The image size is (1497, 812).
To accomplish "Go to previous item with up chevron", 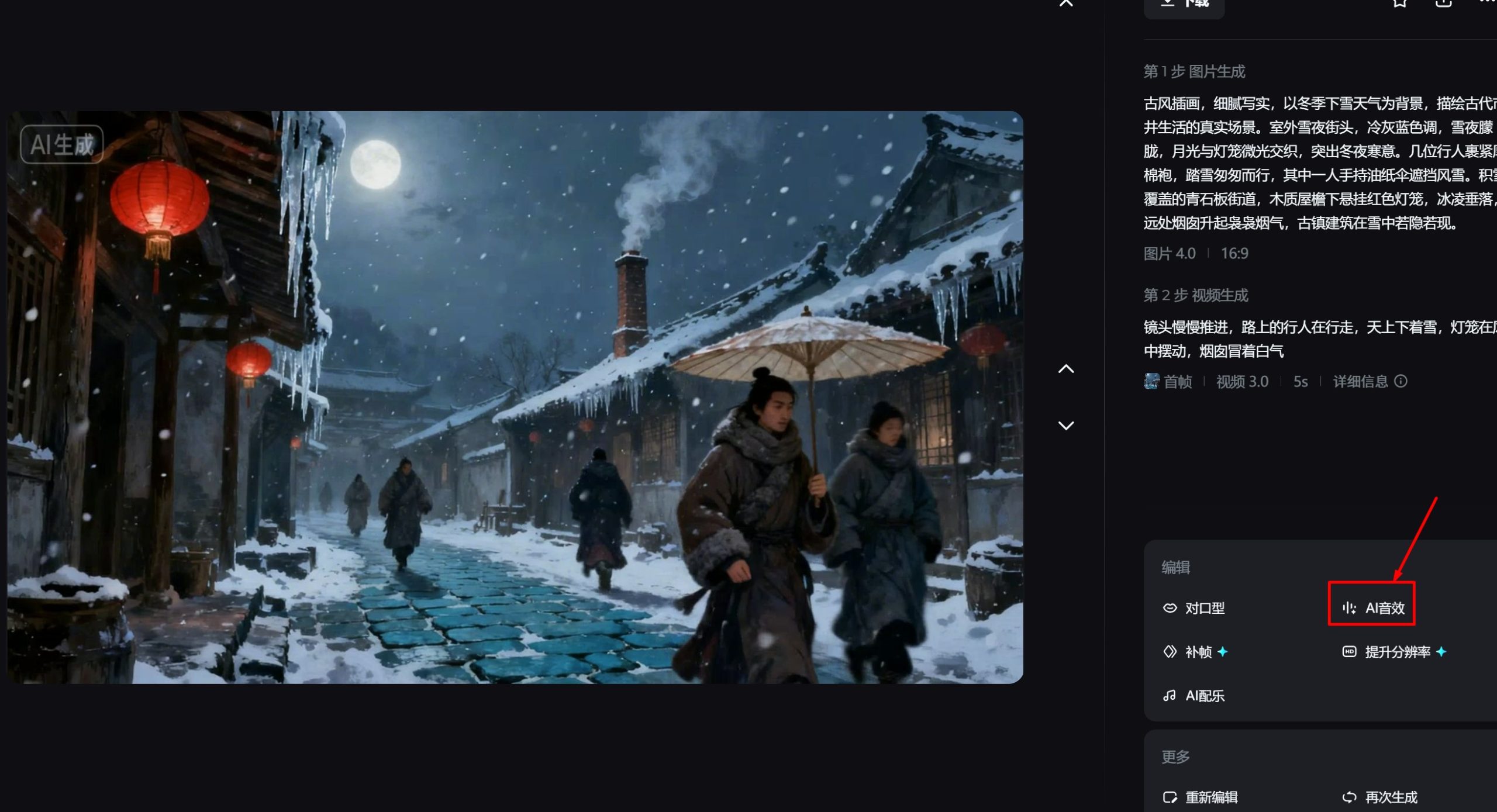I will pos(1066,369).
